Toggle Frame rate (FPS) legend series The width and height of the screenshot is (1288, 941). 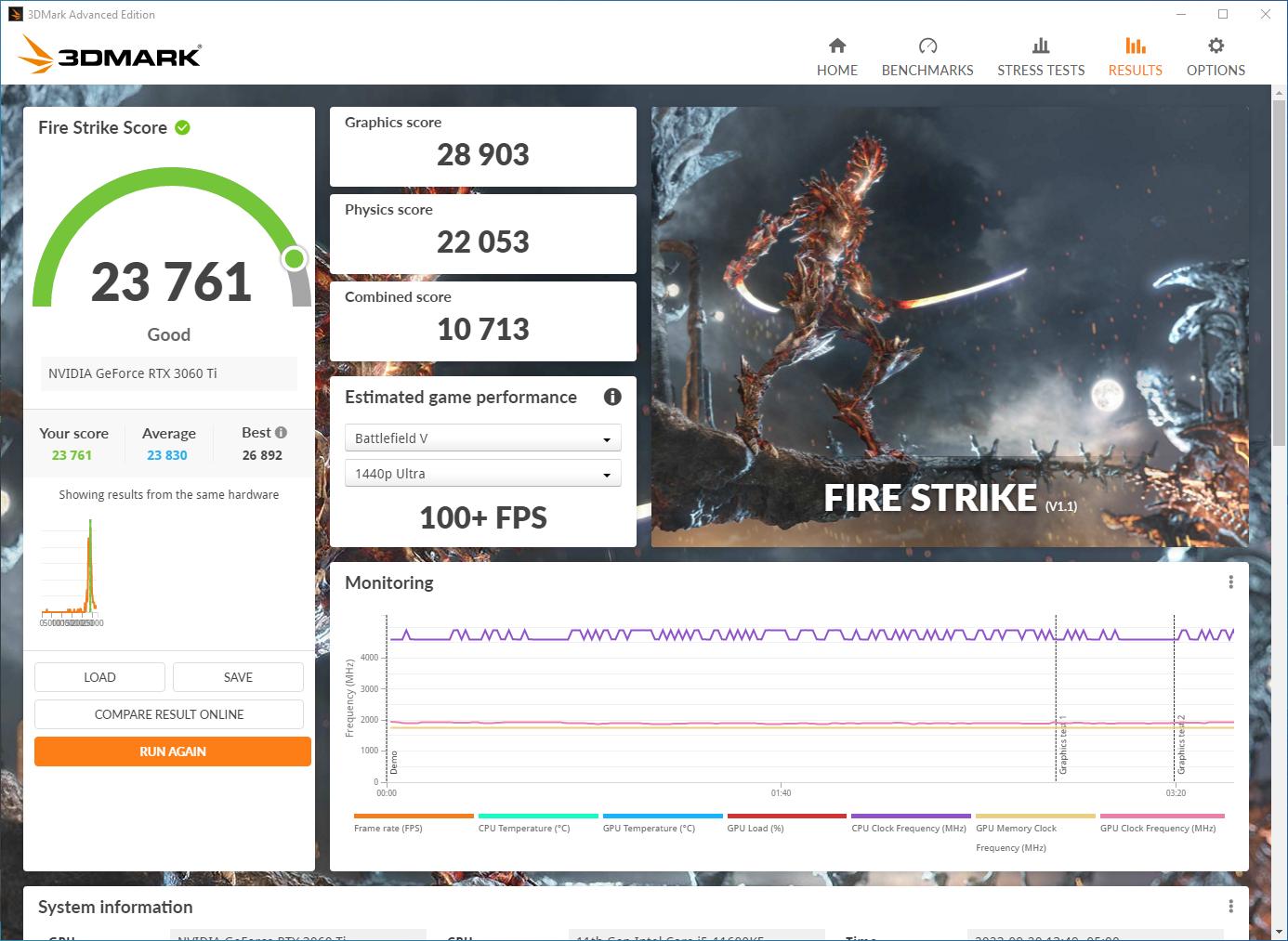point(414,823)
